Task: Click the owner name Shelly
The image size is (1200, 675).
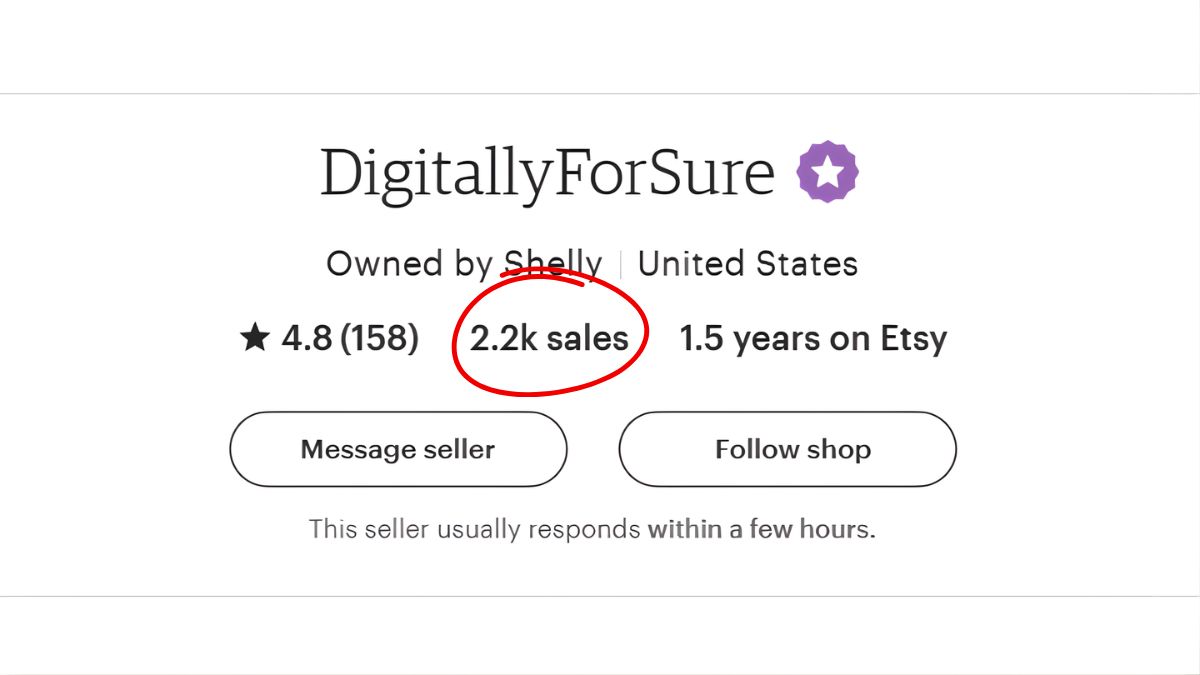Action: coord(553,264)
